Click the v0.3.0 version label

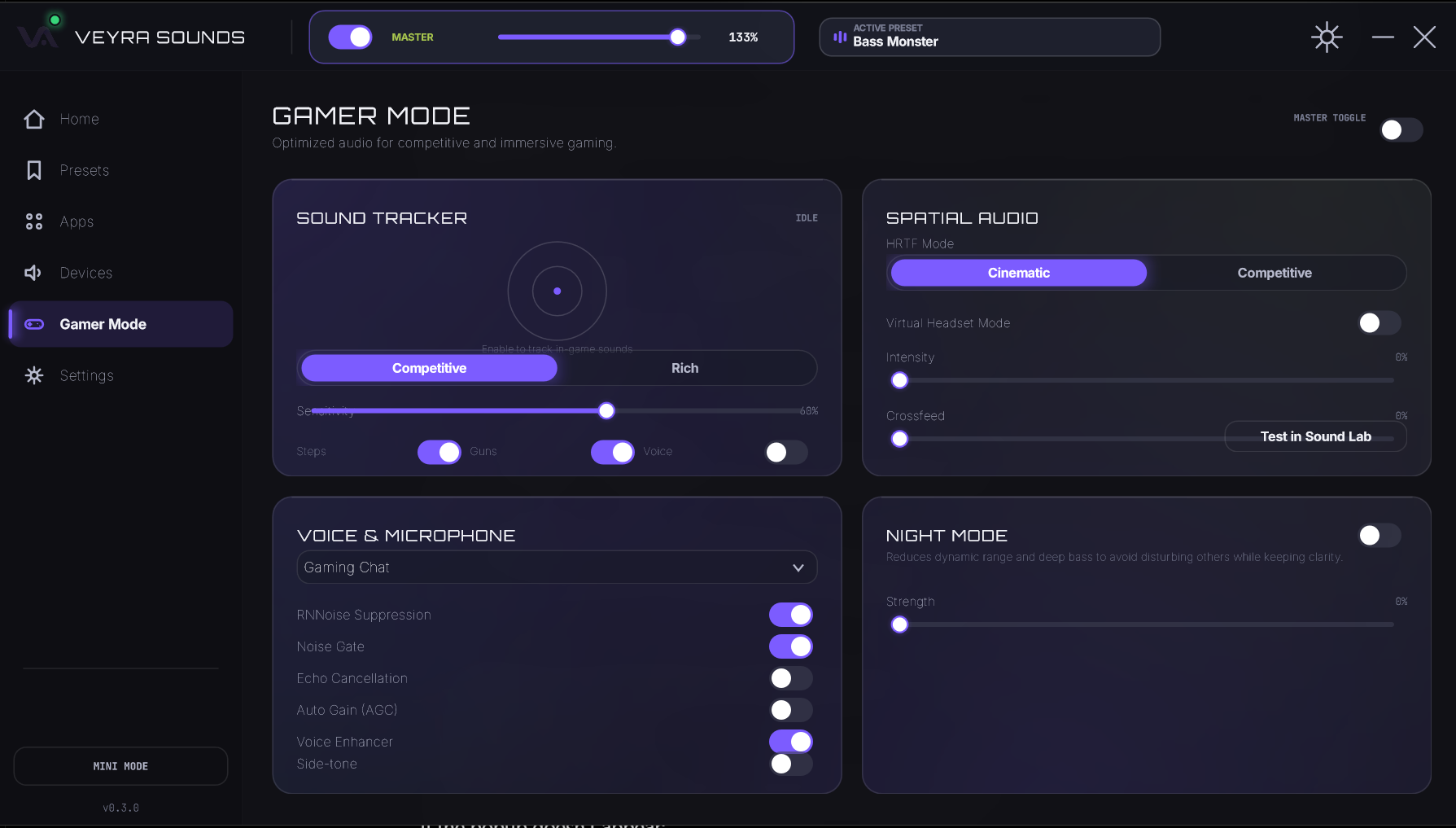pos(120,808)
